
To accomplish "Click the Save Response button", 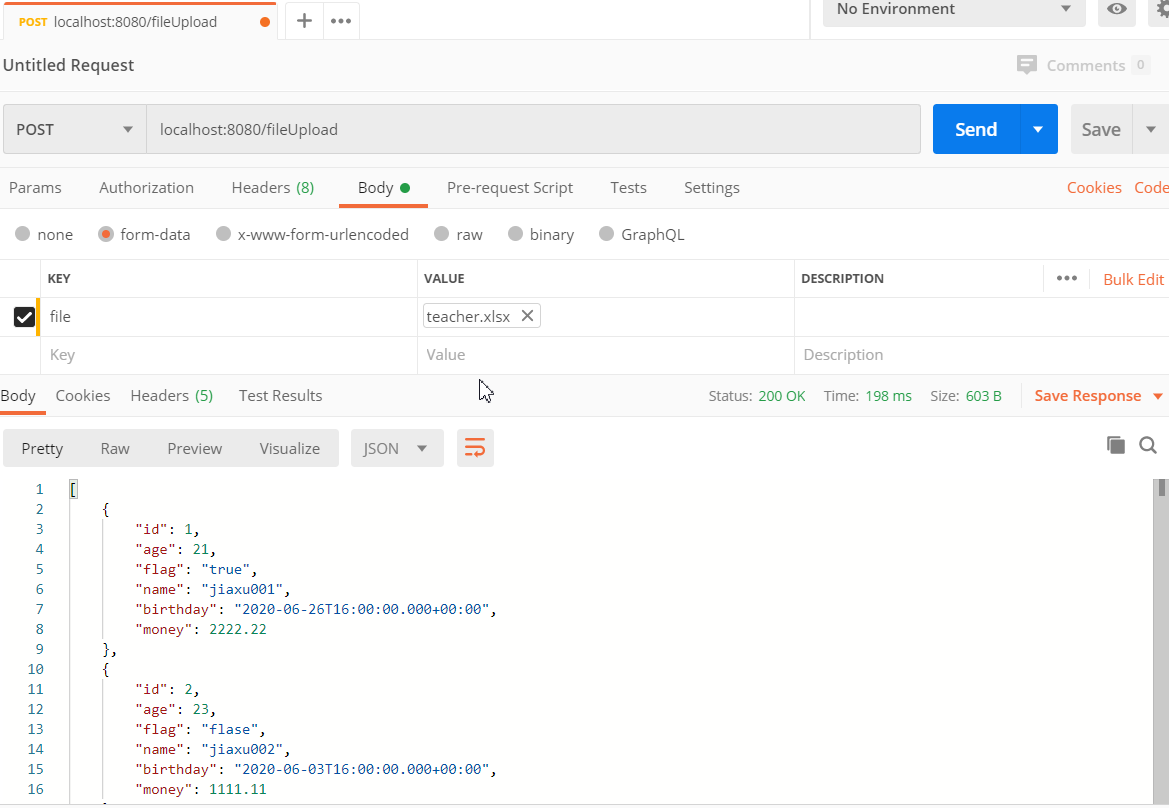I will pos(1088,396).
